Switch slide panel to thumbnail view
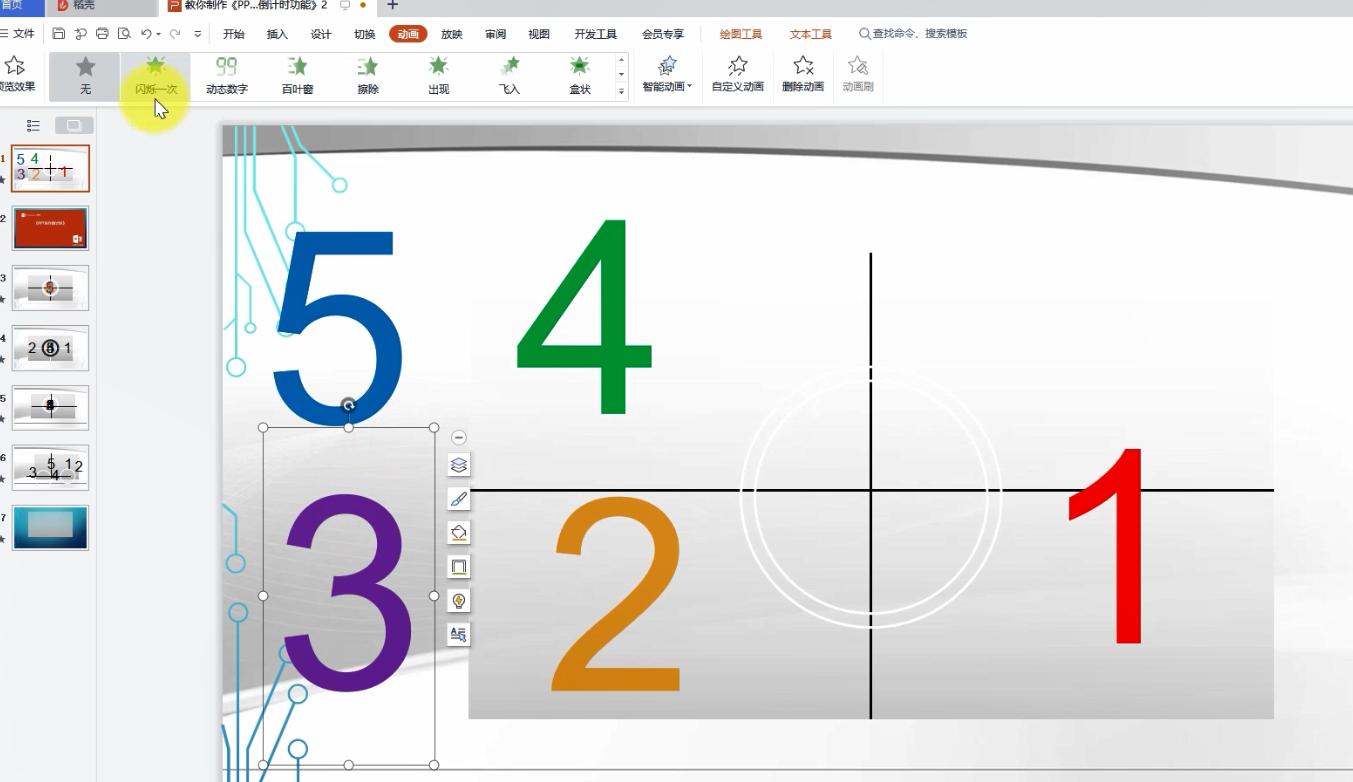 click(74, 125)
